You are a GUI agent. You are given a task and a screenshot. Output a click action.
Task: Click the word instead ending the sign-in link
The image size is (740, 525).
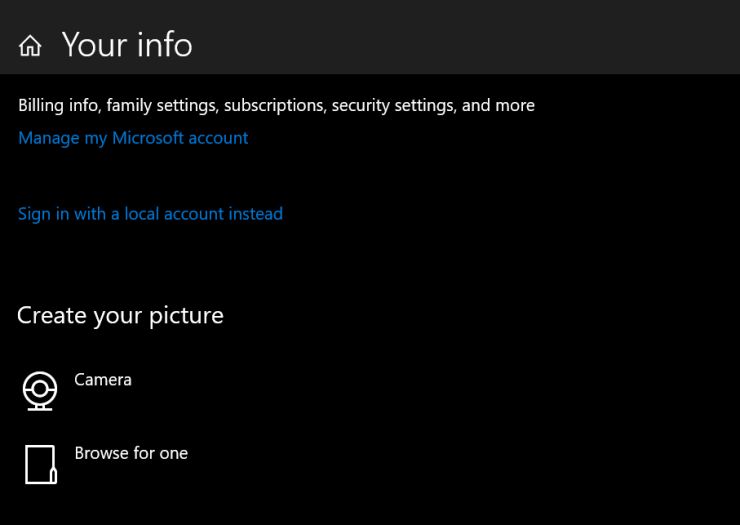click(x=256, y=214)
